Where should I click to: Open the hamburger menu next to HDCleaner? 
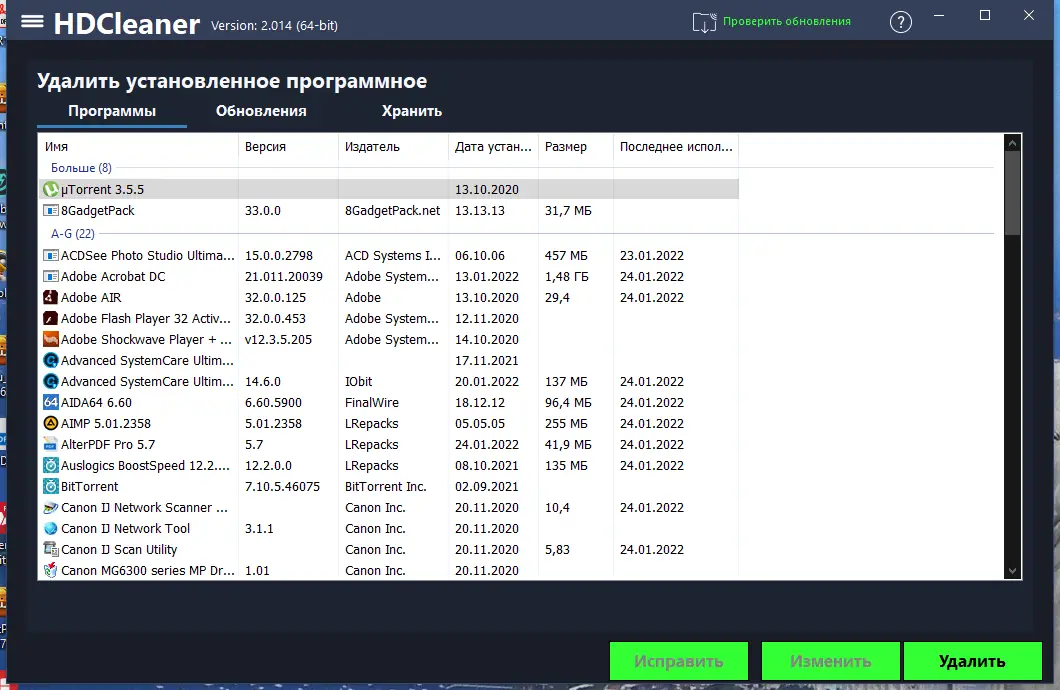pyautogui.click(x=32, y=22)
